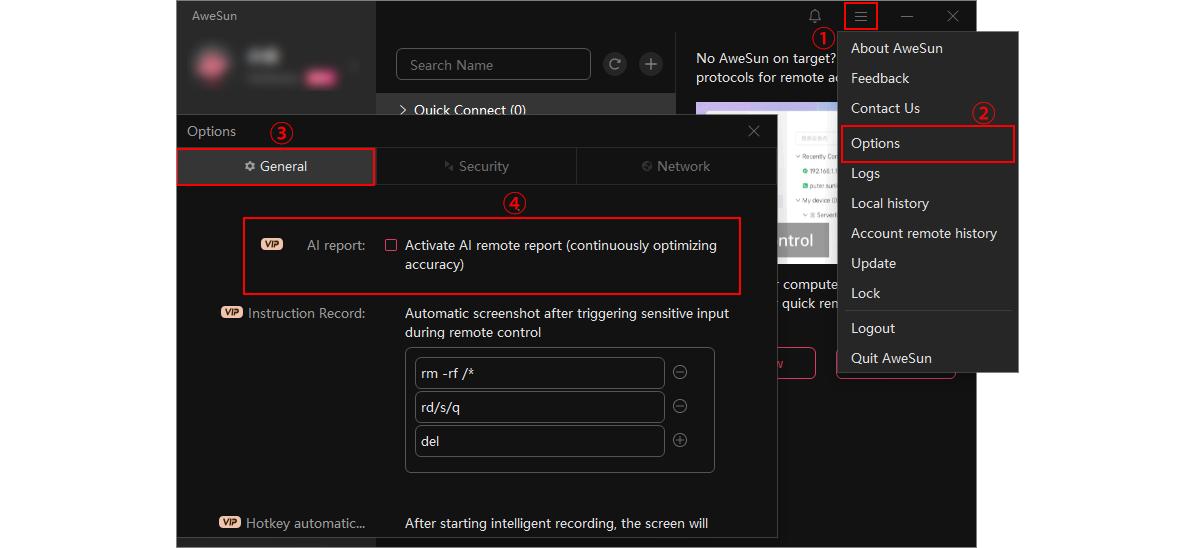Click the Search Name field
The height and width of the screenshot is (548, 1200).
(x=493, y=65)
